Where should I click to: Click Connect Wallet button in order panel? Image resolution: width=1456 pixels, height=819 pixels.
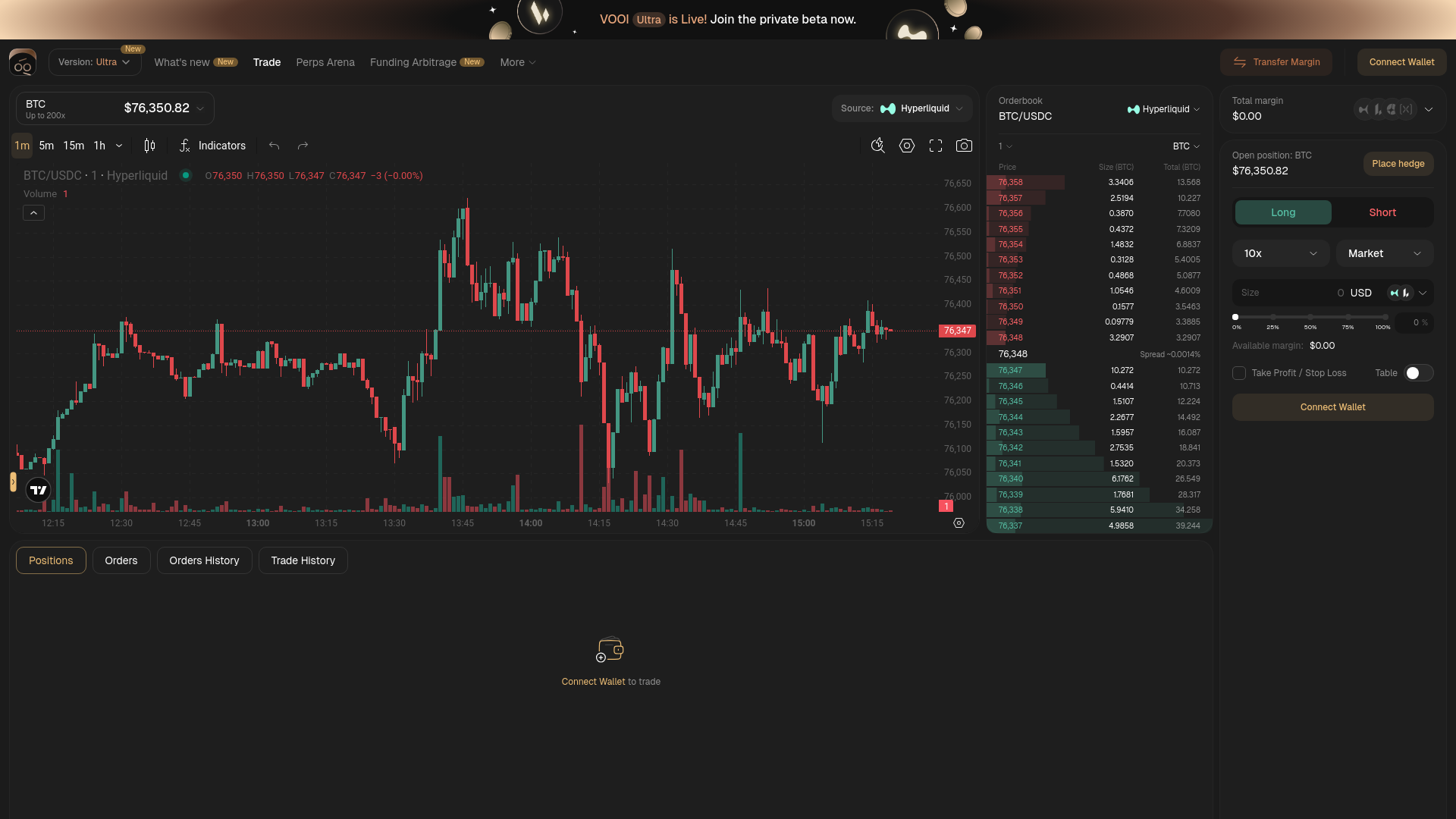pyautogui.click(x=1332, y=407)
